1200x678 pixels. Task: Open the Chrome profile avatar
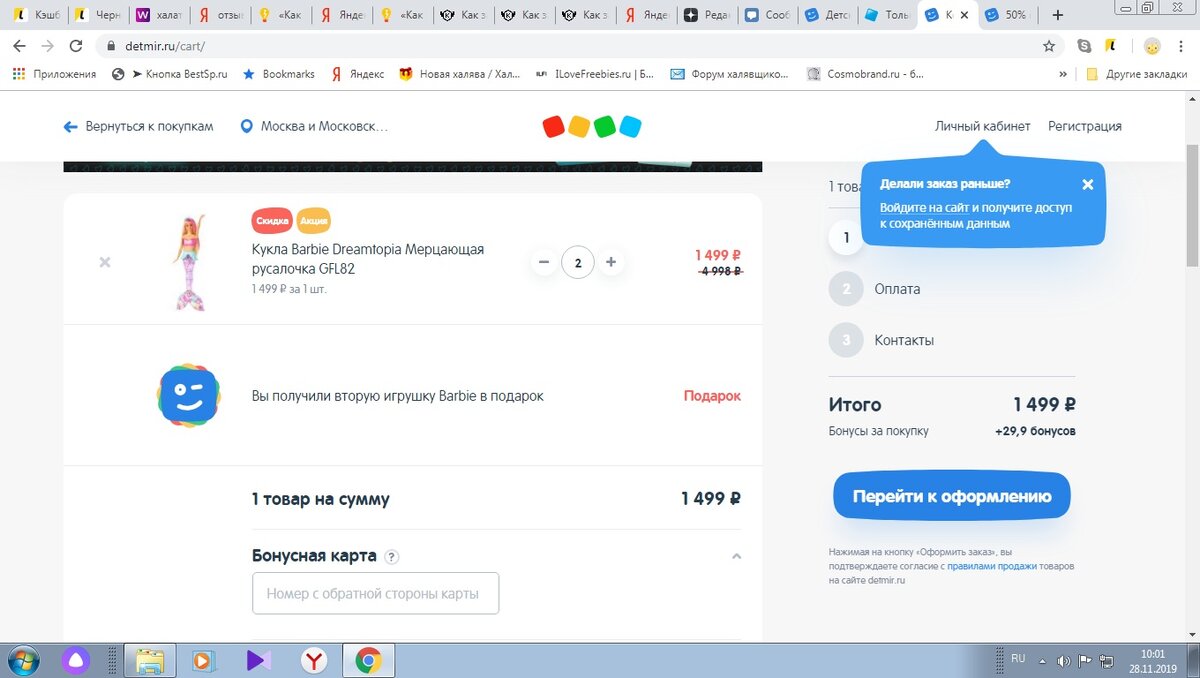click(1152, 46)
